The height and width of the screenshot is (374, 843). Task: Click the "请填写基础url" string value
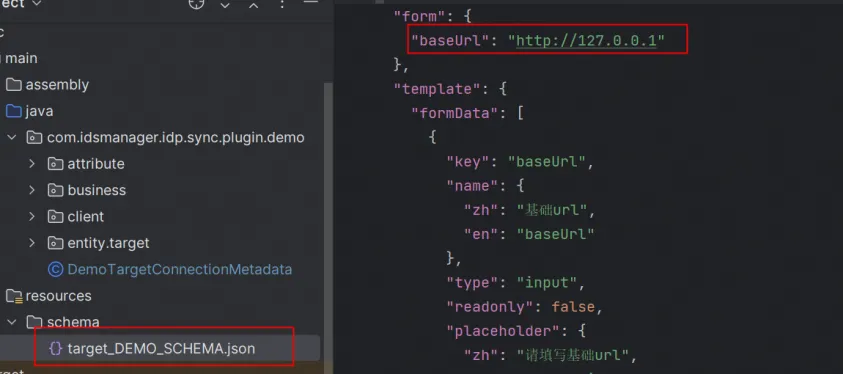point(573,355)
